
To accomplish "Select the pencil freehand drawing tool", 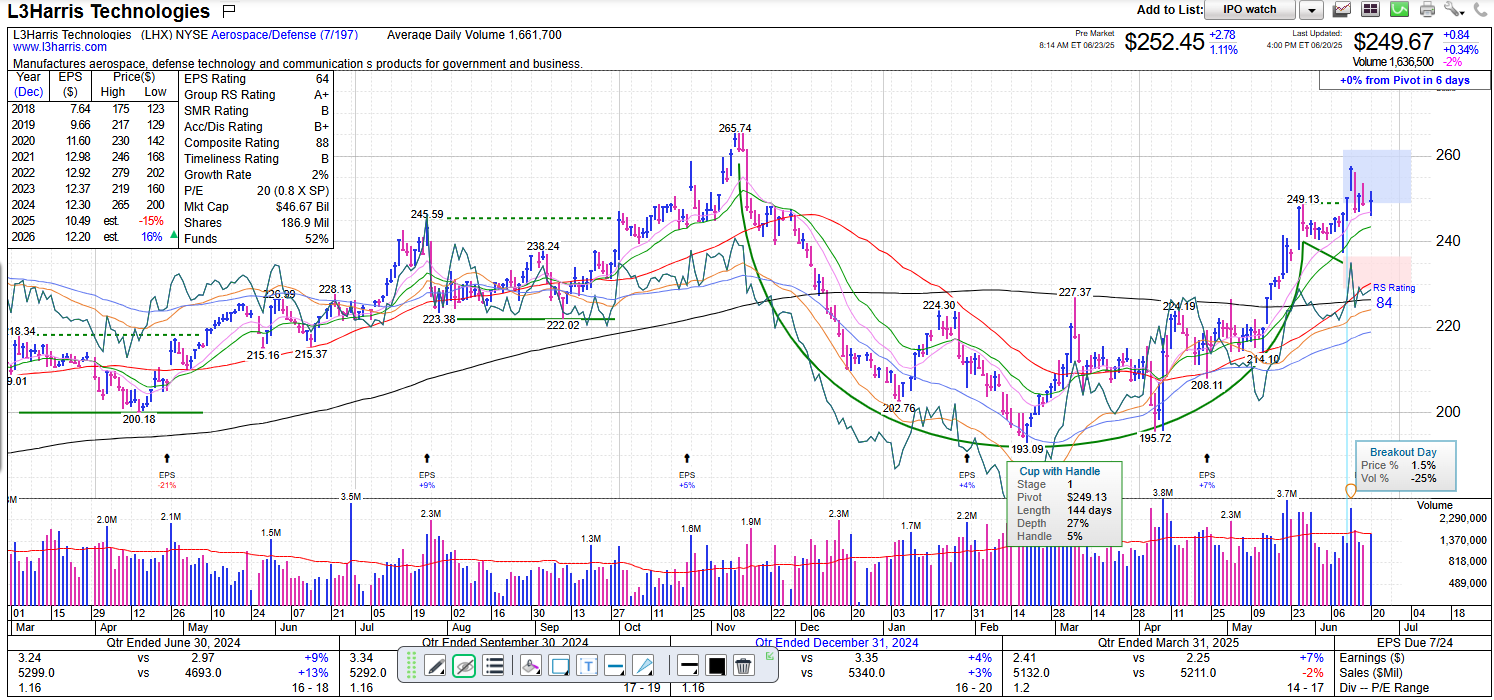I will [x=436, y=666].
